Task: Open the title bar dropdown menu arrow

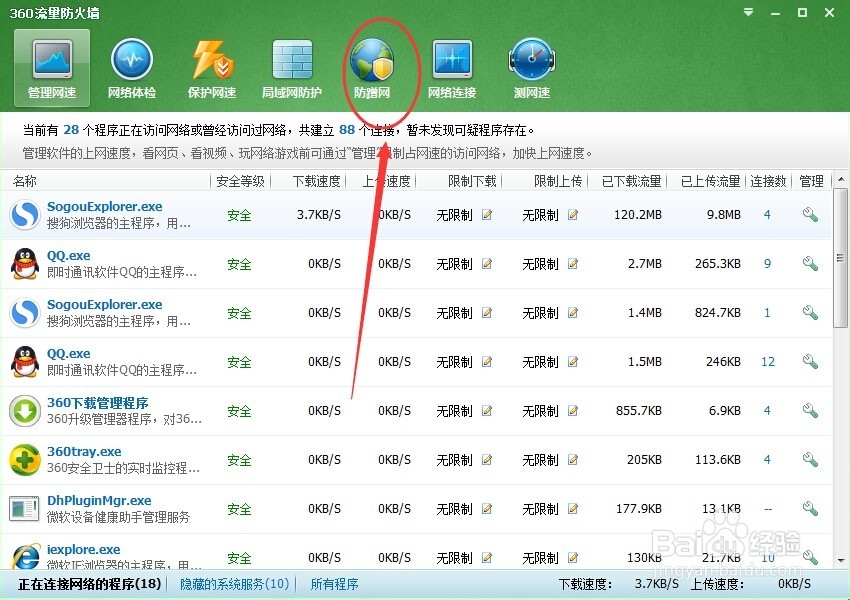Action: [749, 12]
